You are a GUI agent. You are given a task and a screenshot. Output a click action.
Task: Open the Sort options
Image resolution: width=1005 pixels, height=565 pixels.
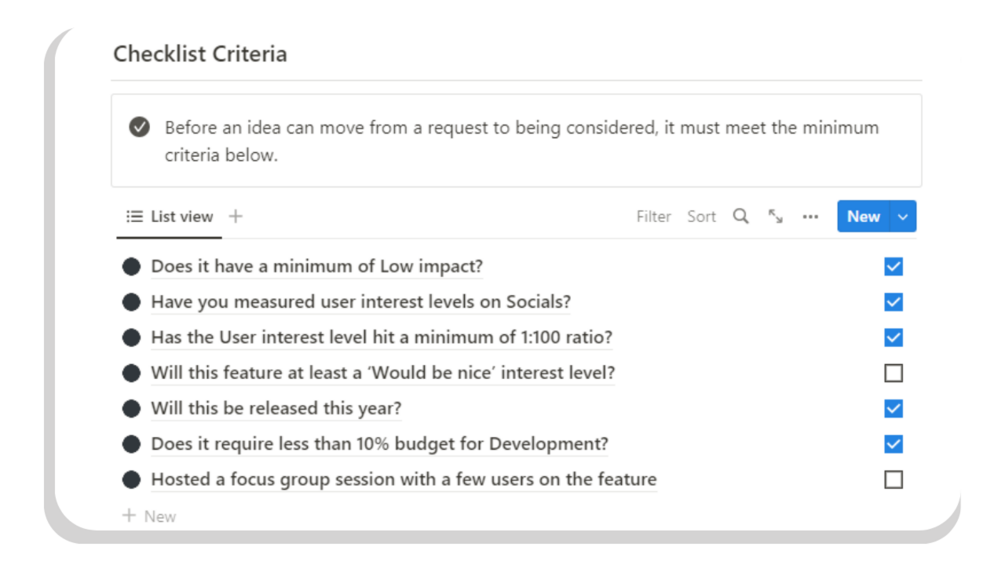[x=701, y=216]
